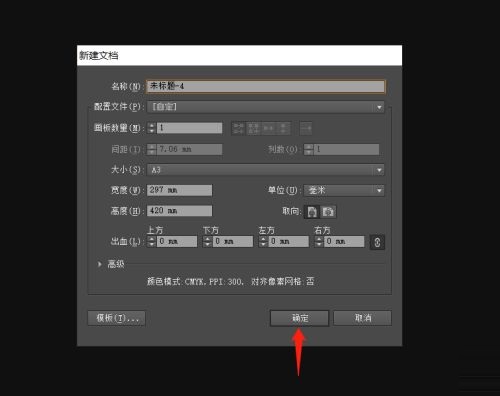
Task: Click the 间距 spacing field showing 7.06 mm
Action: [x=189, y=149]
